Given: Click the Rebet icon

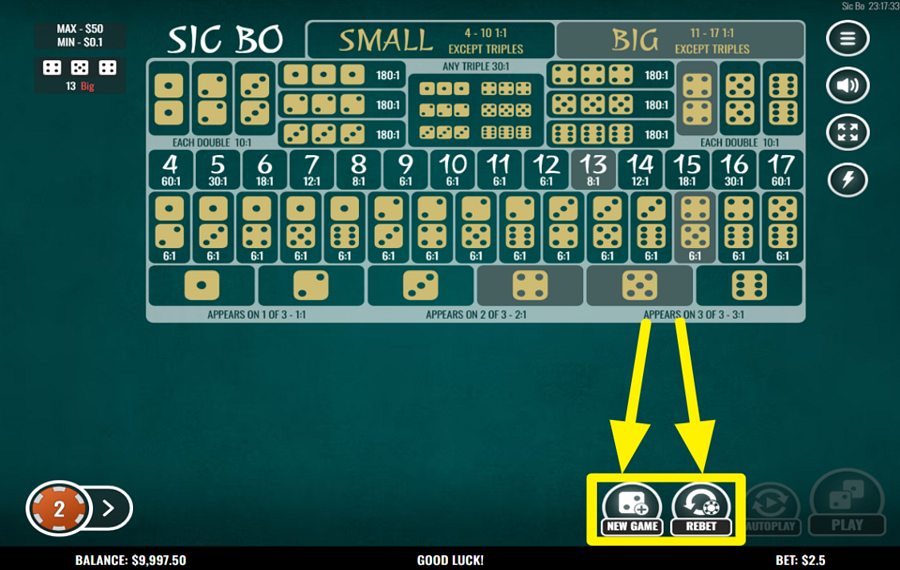Looking at the screenshot, I should [x=701, y=509].
